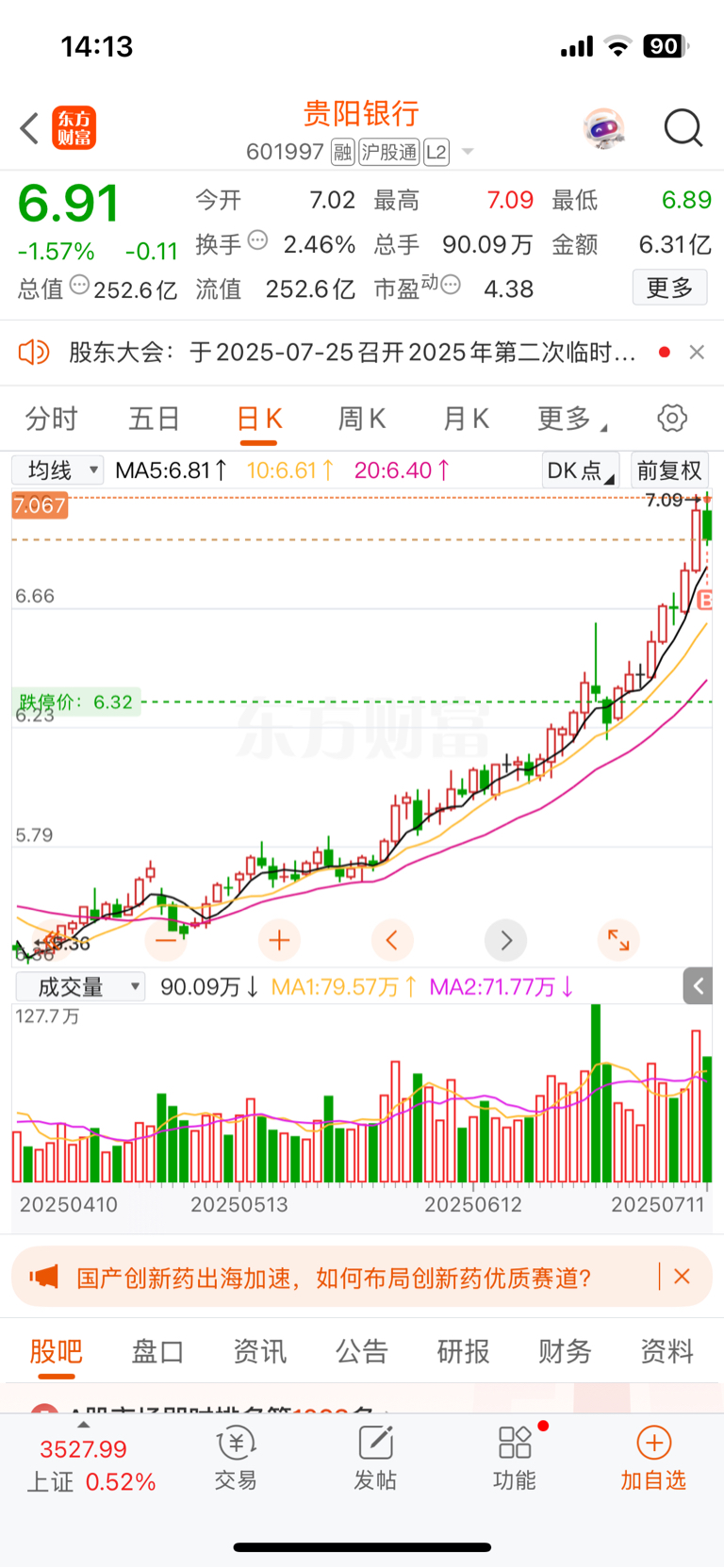
Task: Tap 加自选 add to watchlist
Action: tap(653, 1459)
